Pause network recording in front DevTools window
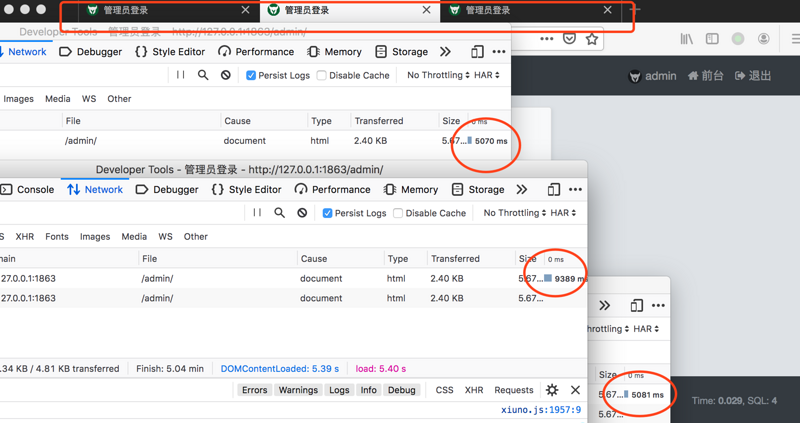Image resolution: width=800 pixels, height=423 pixels. 257,213
